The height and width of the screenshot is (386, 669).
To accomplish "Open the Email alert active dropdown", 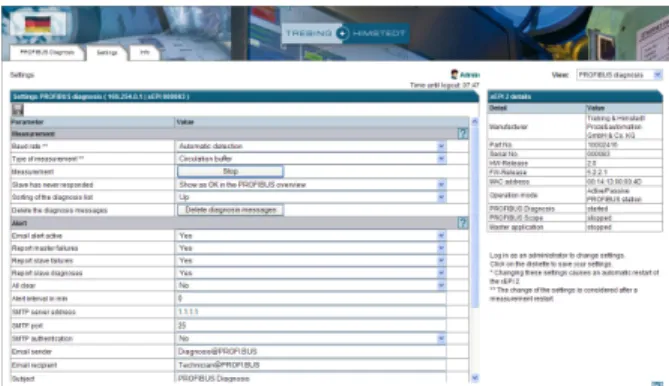I will point(312,235).
